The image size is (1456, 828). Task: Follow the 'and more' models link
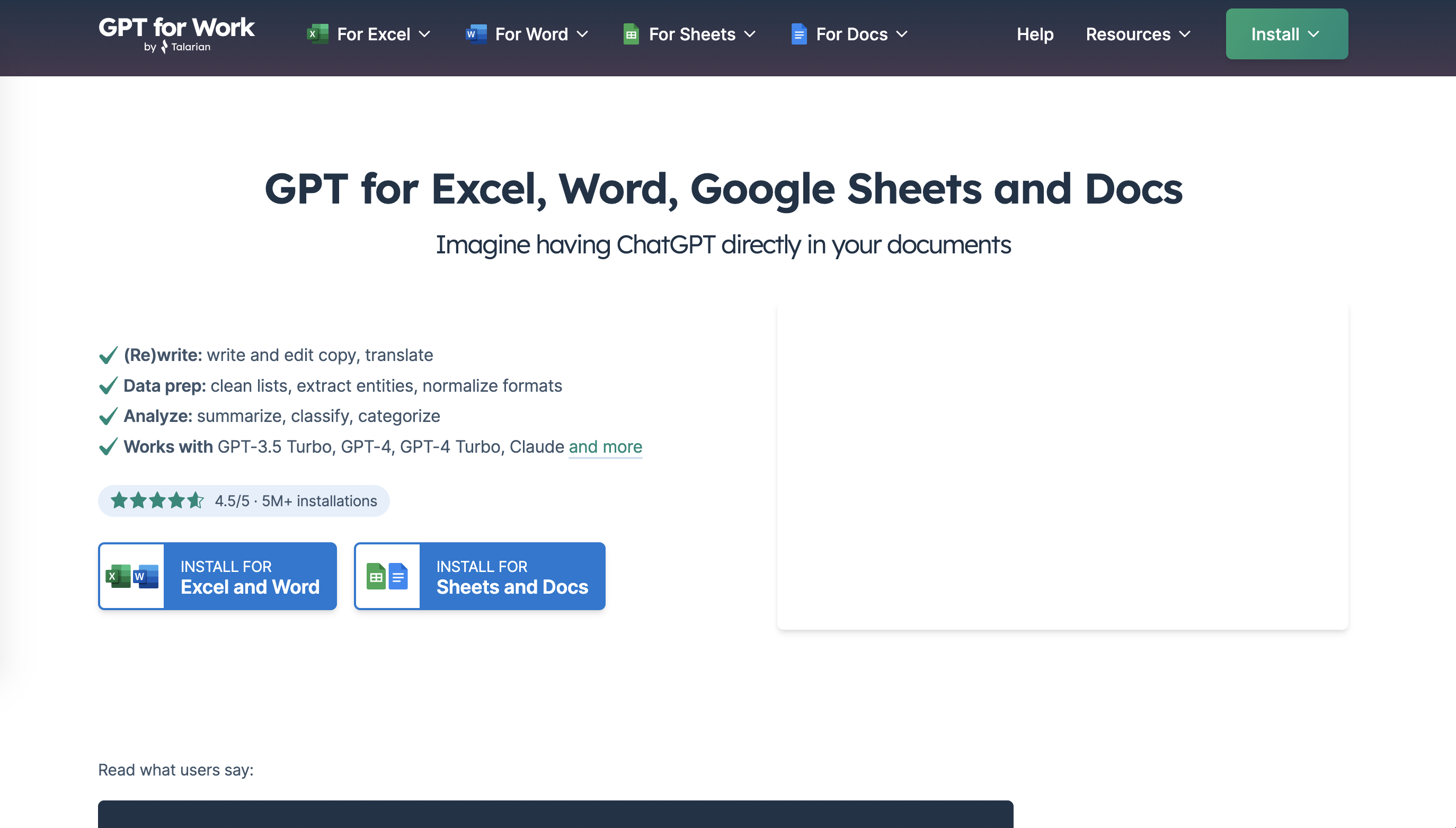(x=605, y=447)
